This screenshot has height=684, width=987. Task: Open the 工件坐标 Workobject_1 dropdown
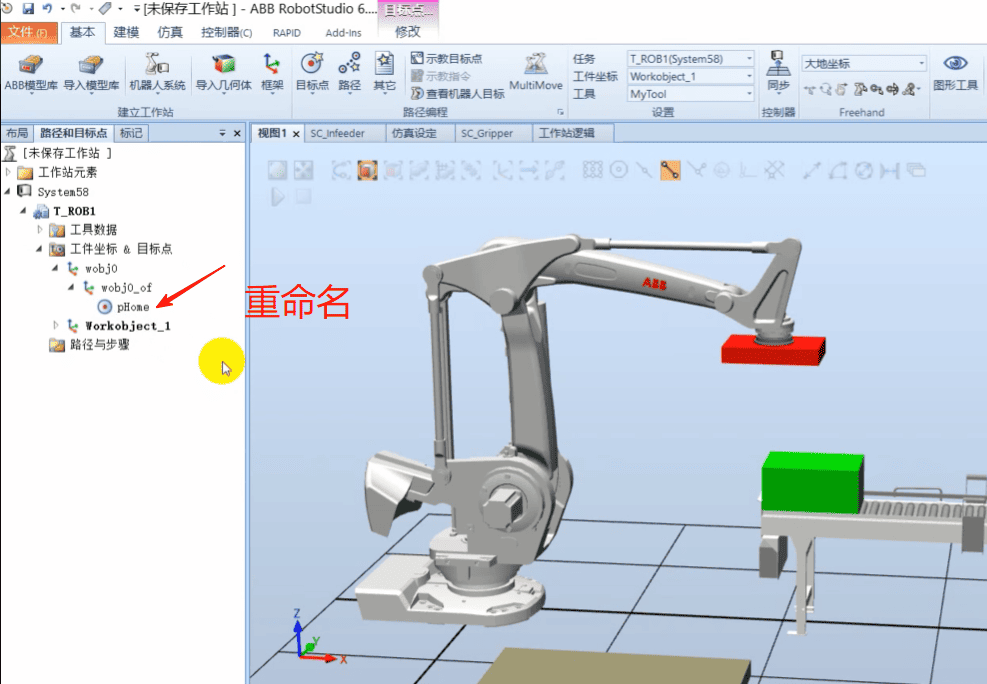pyautogui.click(x=691, y=76)
